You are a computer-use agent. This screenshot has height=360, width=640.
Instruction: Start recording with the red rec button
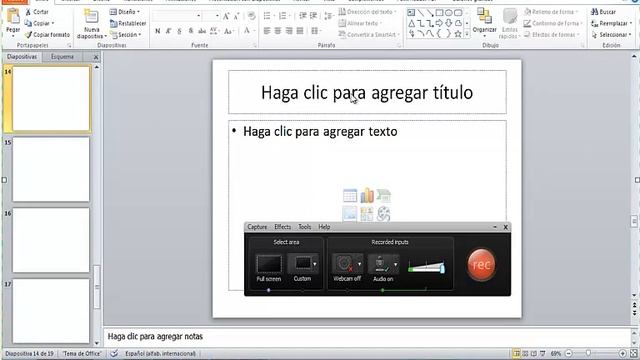click(x=482, y=264)
